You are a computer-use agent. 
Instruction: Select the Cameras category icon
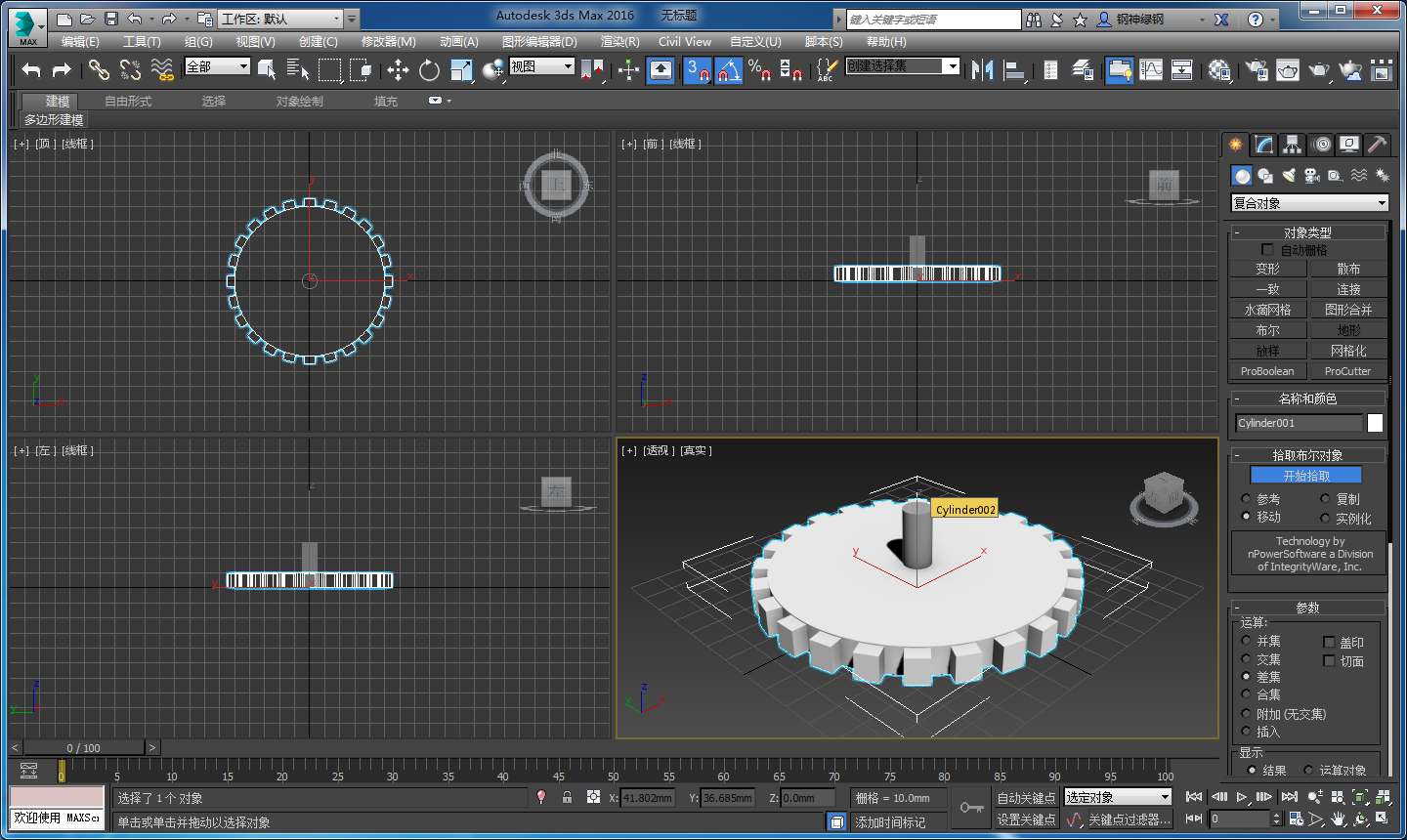click(1312, 176)
